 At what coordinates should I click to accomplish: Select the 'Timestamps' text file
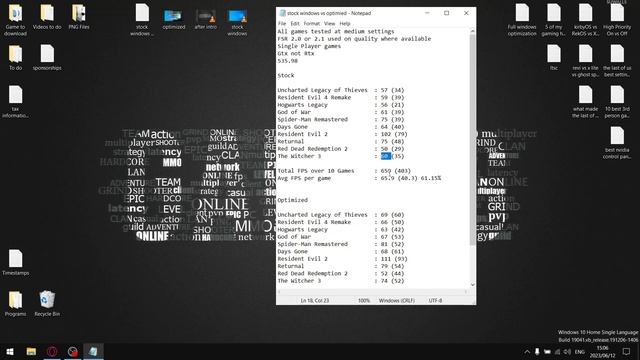coord(16,262)
